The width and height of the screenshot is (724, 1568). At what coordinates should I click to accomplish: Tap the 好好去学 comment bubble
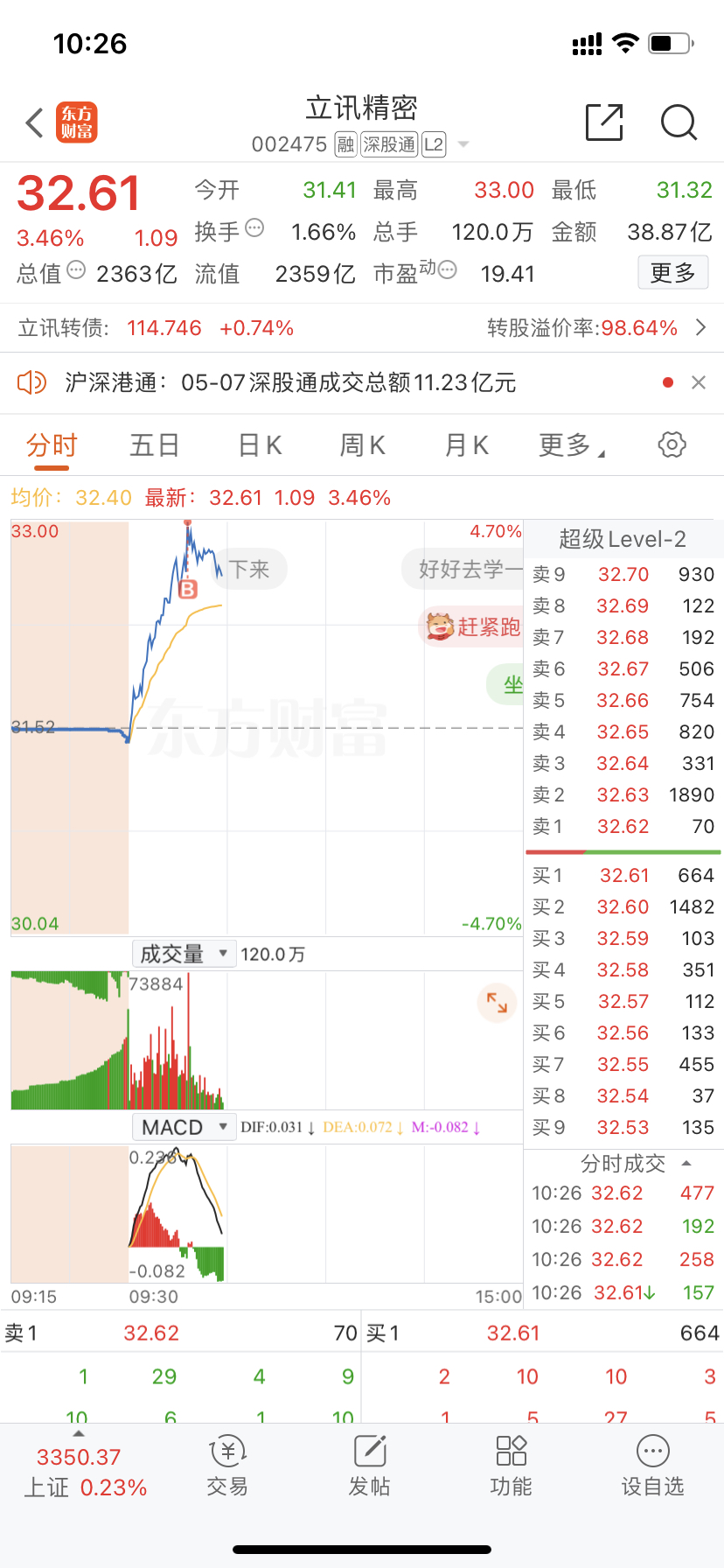[463, 570]
